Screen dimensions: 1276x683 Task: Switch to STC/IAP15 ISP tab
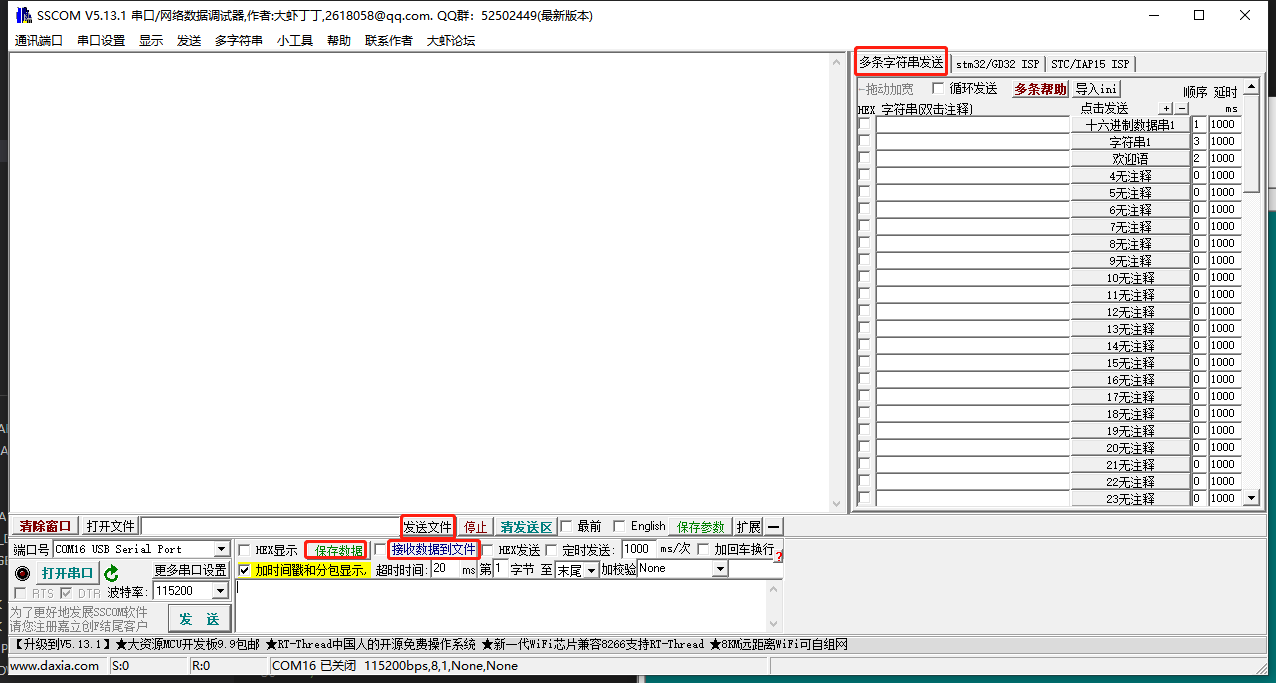[1090, 64]
